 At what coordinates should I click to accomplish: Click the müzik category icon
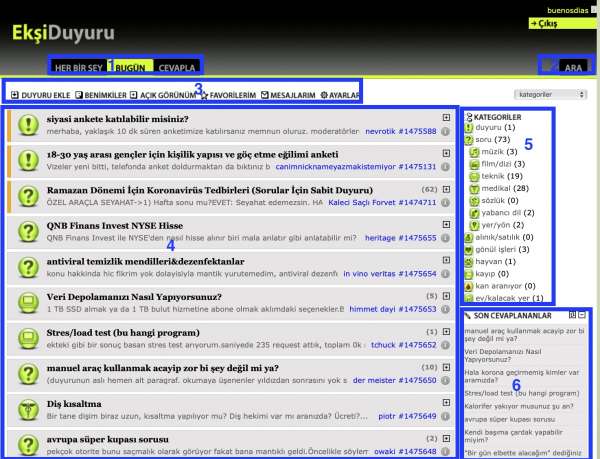click(474, 152)
